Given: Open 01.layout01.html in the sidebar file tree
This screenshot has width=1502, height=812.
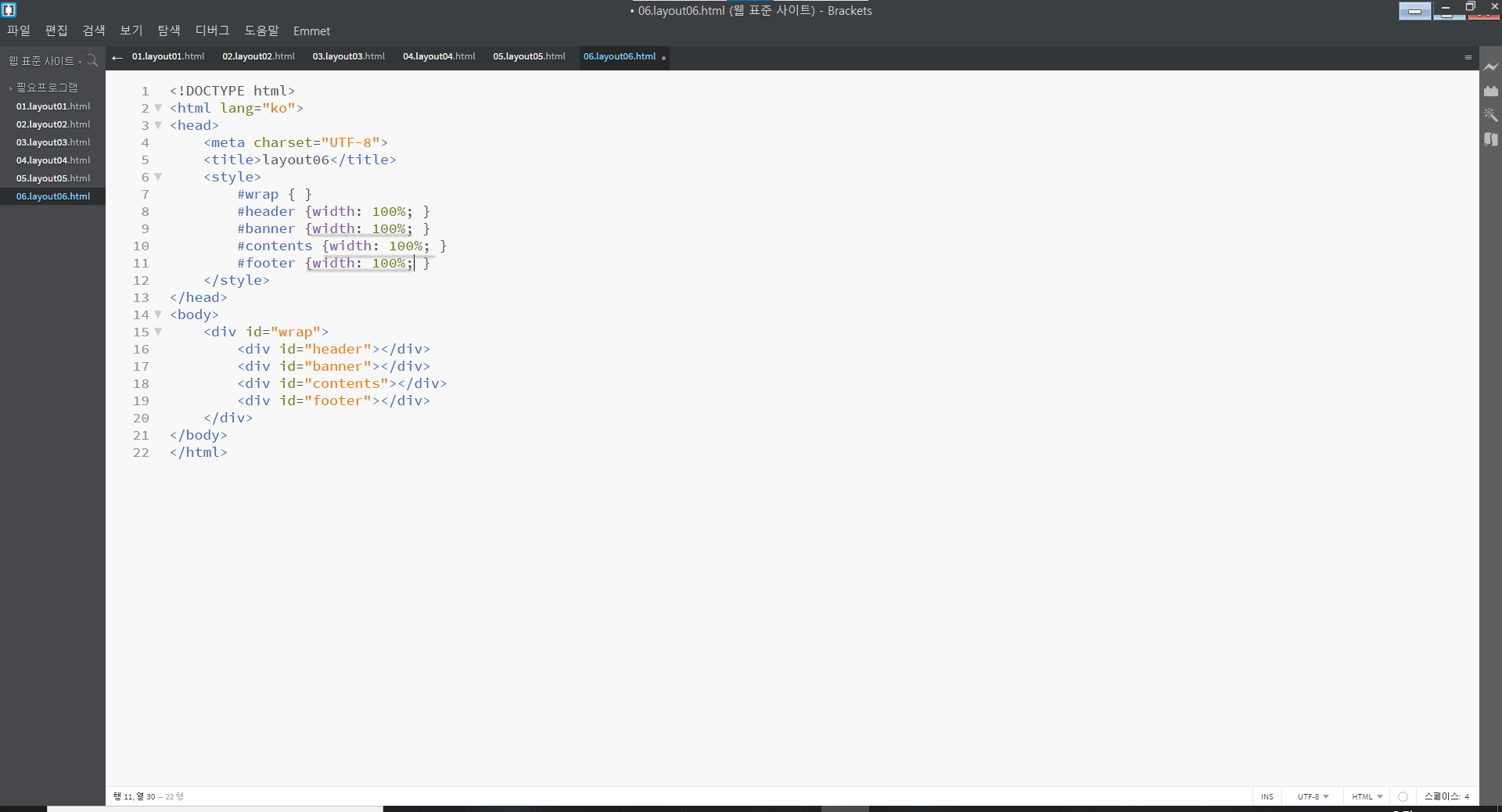Looking at the screenshot, I should click(x=53, y=106).
